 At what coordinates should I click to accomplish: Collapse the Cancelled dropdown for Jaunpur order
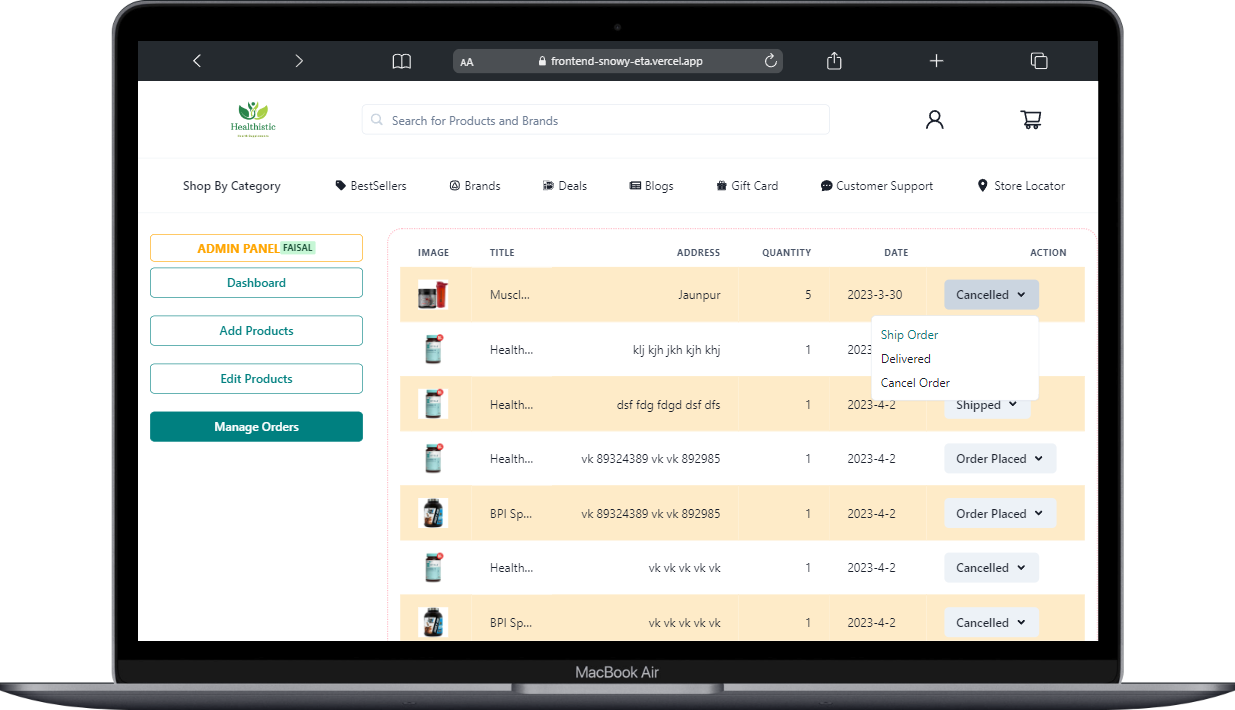click(991, 295)
